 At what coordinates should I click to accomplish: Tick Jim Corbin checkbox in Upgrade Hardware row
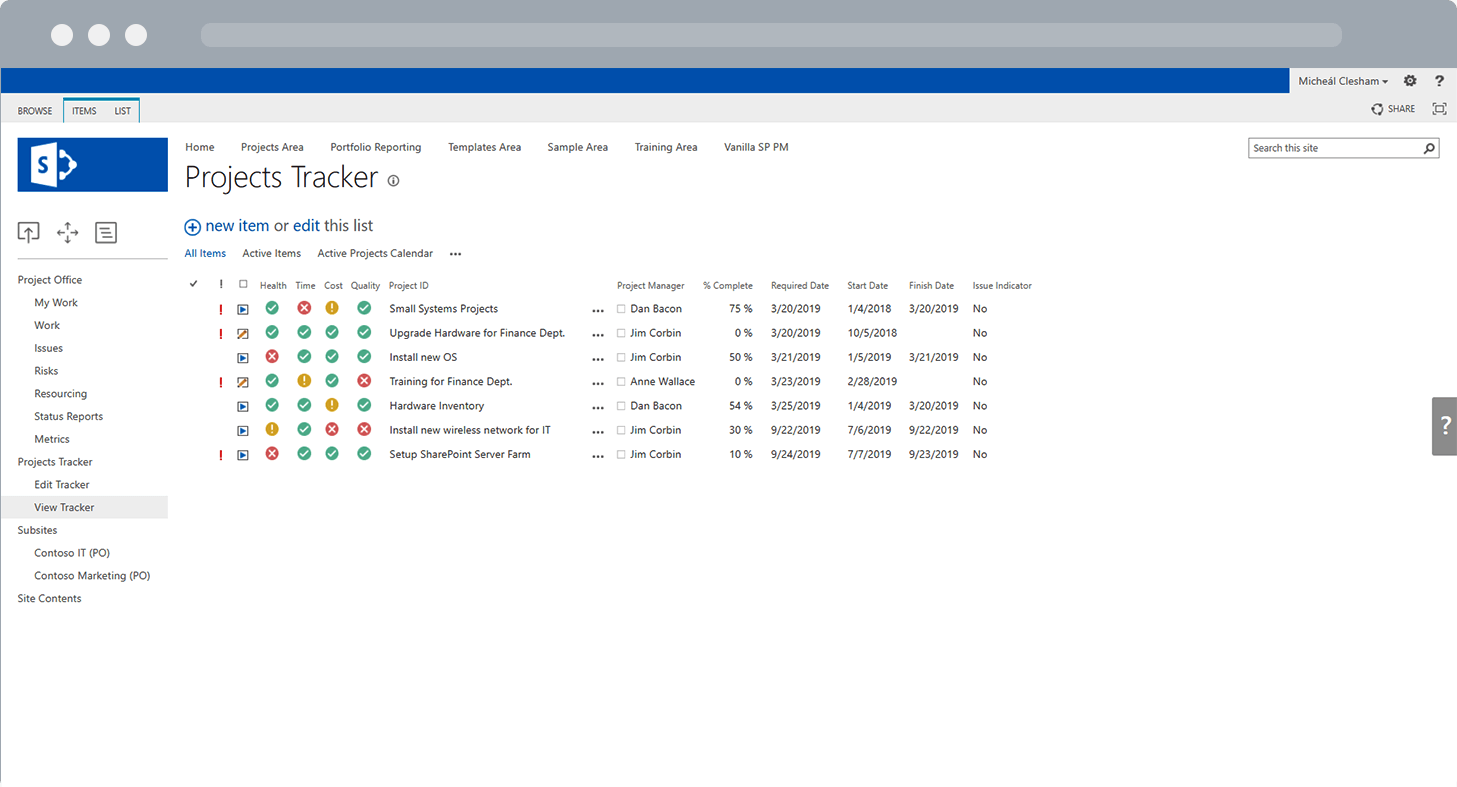tap(621, 333)
